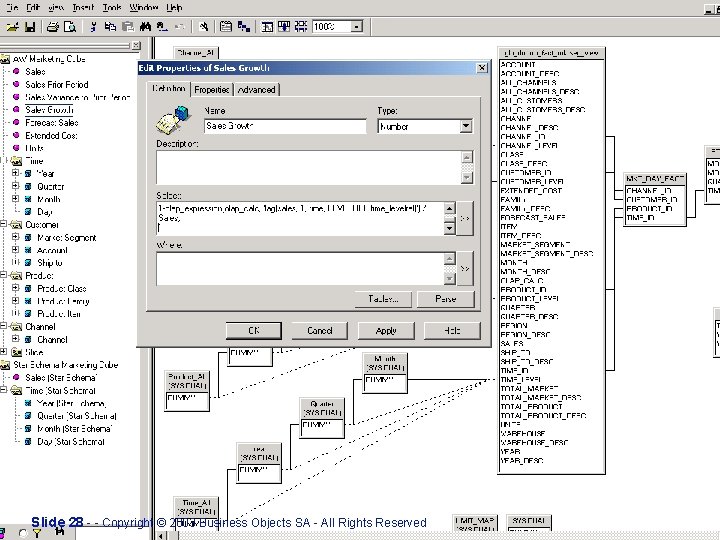Viewport: 720px width, 540px height.
Task: Open the Type dropdown in the dialog
Action: pyautogui.click(x=466, y=126)
